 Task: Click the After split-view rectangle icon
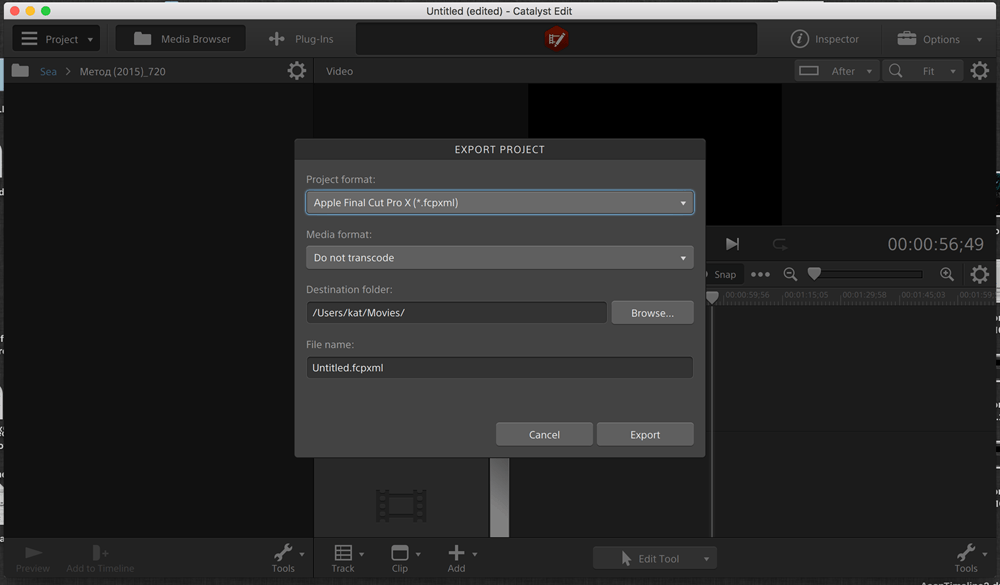[809, 71]
